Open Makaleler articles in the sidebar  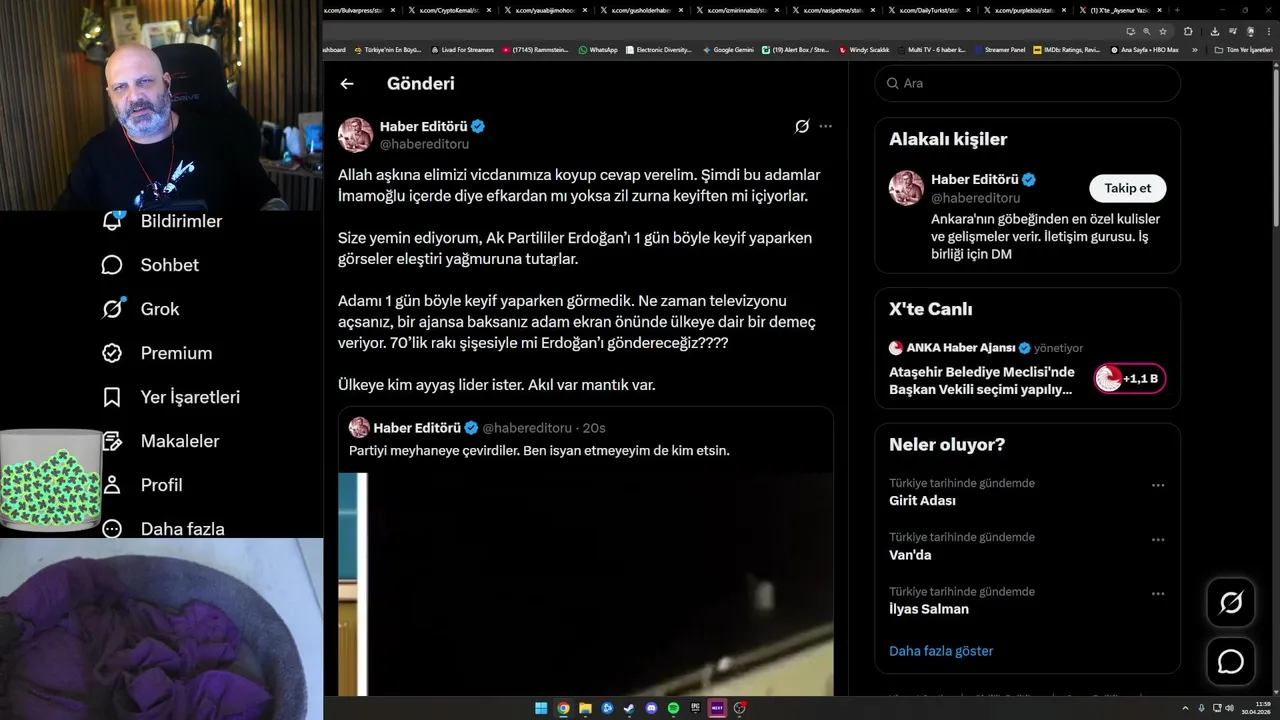(160, 441)
